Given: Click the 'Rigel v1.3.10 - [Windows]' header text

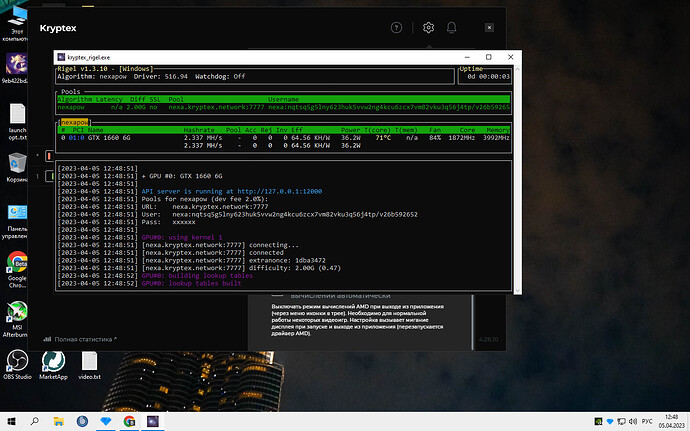Looking at the screenshot, I should [x=105, y=69].
